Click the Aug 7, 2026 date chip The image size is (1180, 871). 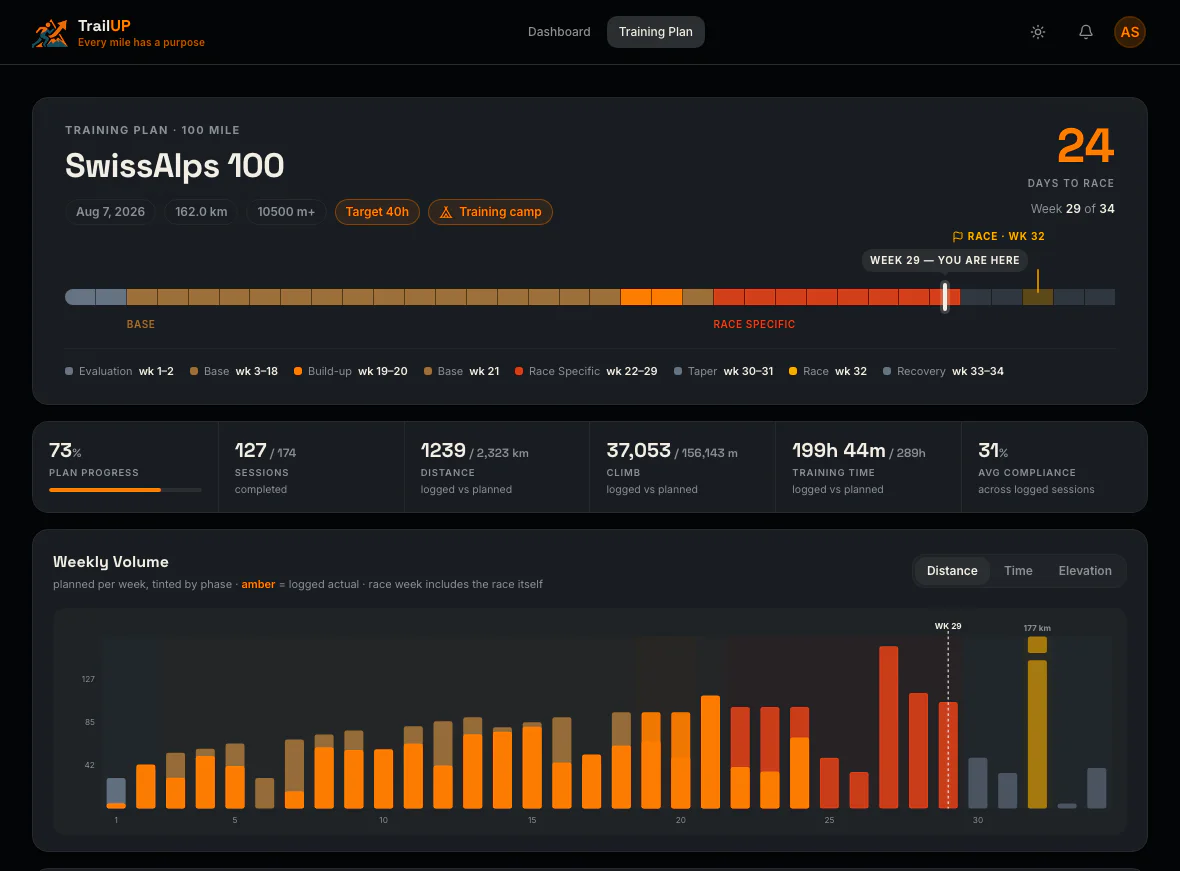click(x=110, y=212)
